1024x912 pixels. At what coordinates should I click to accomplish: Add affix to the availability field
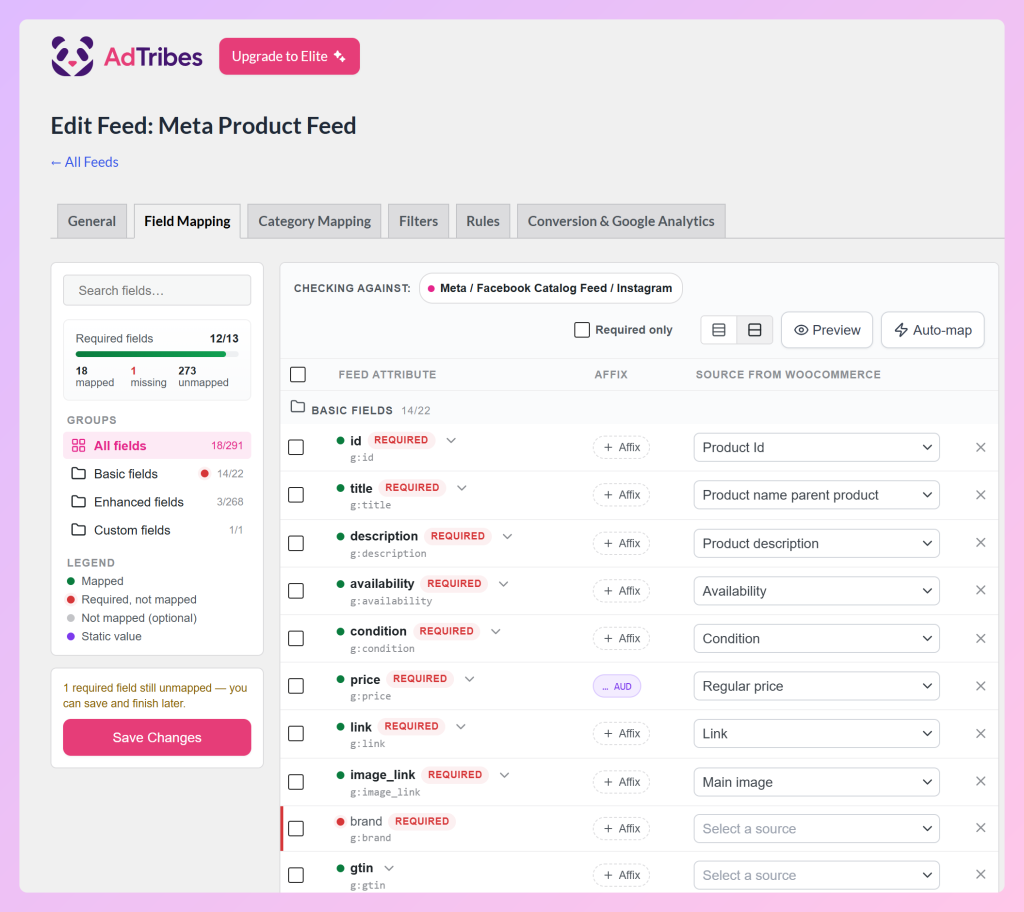pyautogui.click(x=621, y=591)
